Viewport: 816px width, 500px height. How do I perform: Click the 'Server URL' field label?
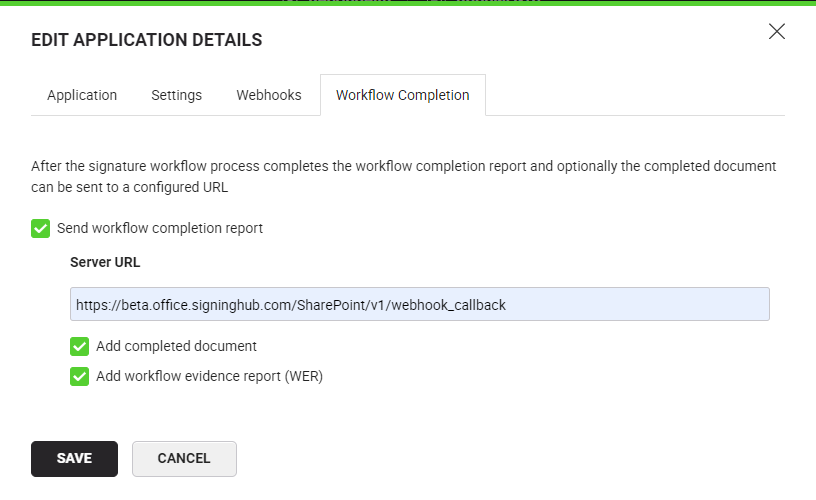105,262
